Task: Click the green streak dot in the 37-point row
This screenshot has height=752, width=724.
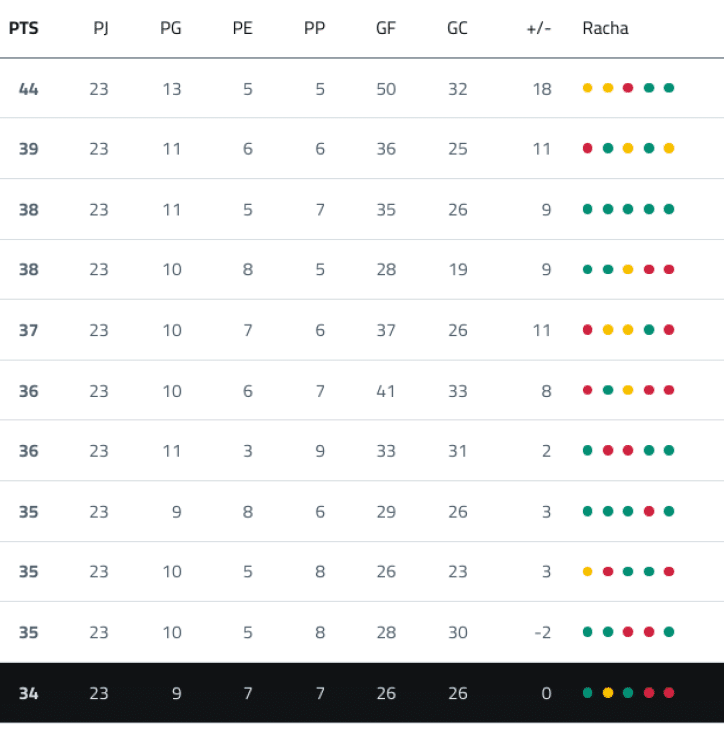Action: pos(649,330)
